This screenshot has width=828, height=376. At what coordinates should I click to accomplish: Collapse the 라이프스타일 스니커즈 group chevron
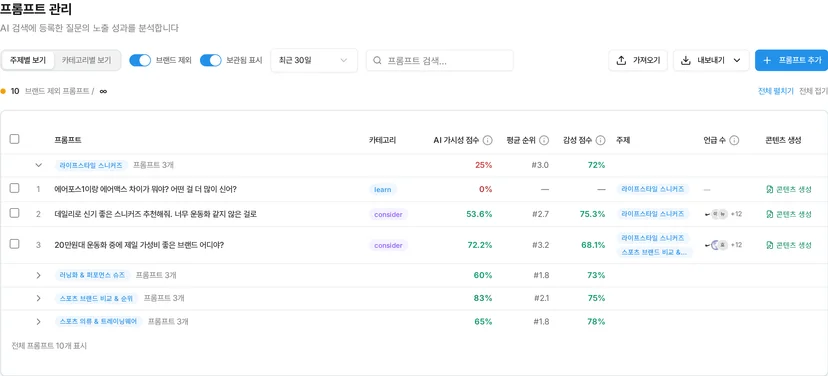[x=38, y=165]
